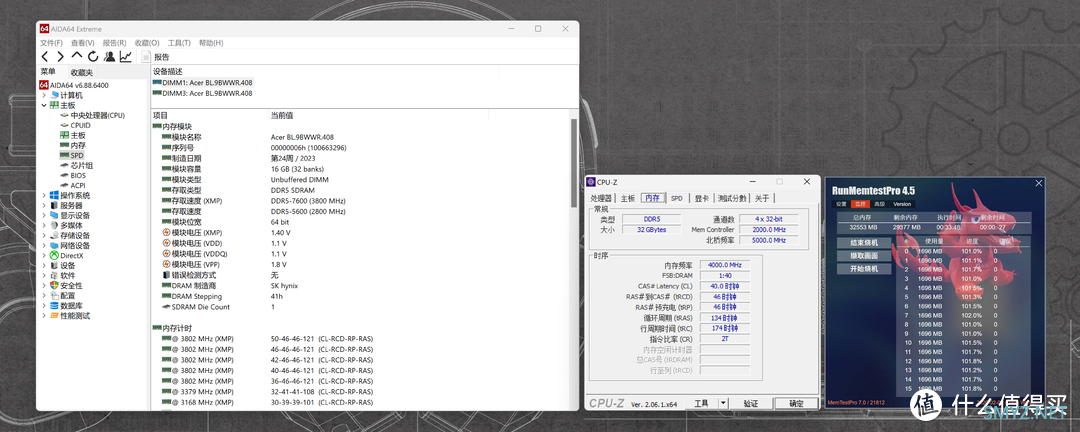Open the 报告 report button in AIDA64 toolbar

tap(156, 56)
